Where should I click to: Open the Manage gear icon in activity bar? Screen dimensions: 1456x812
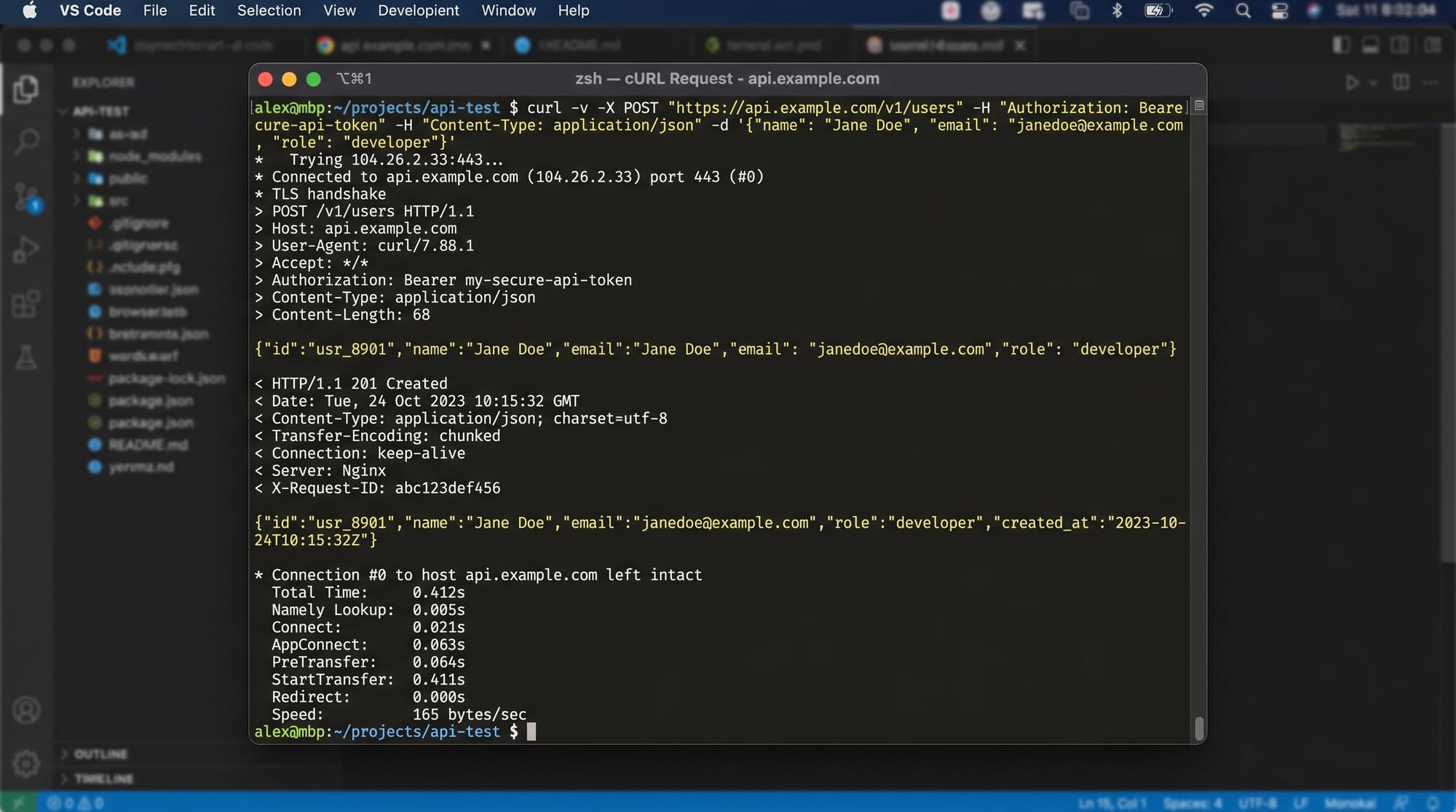click(x=26, y=763)
